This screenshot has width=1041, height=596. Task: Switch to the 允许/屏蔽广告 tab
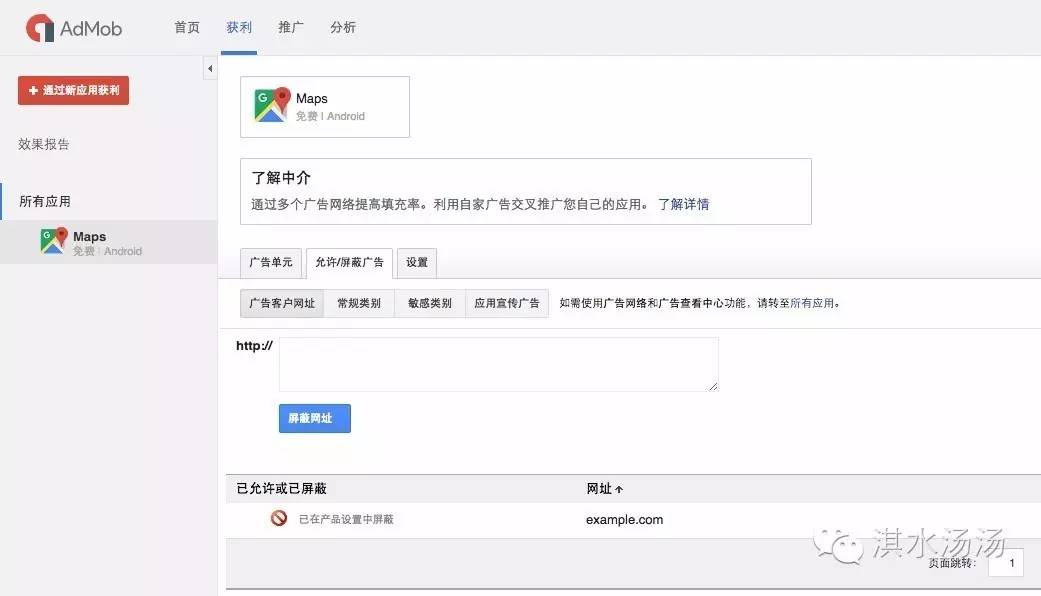pos(349,263)
